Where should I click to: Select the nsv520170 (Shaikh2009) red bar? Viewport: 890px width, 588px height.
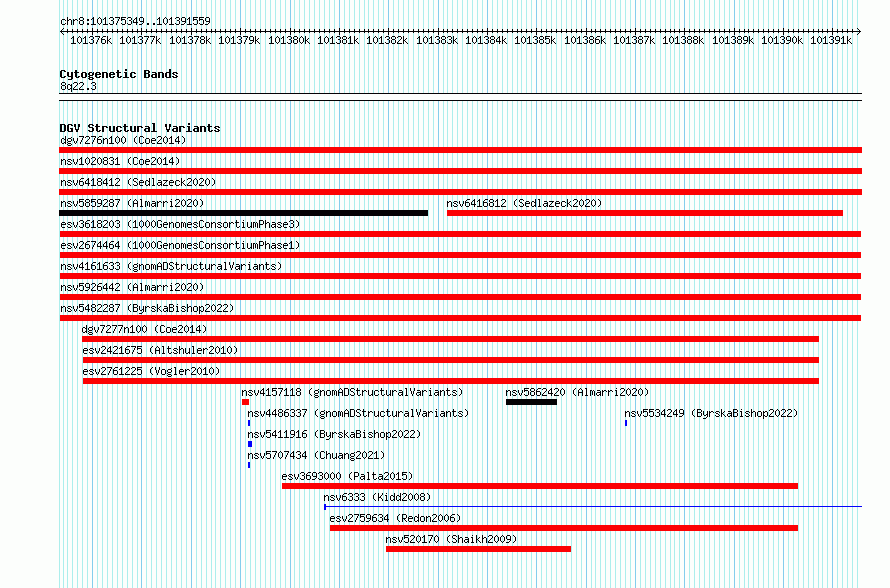point(478,549)
